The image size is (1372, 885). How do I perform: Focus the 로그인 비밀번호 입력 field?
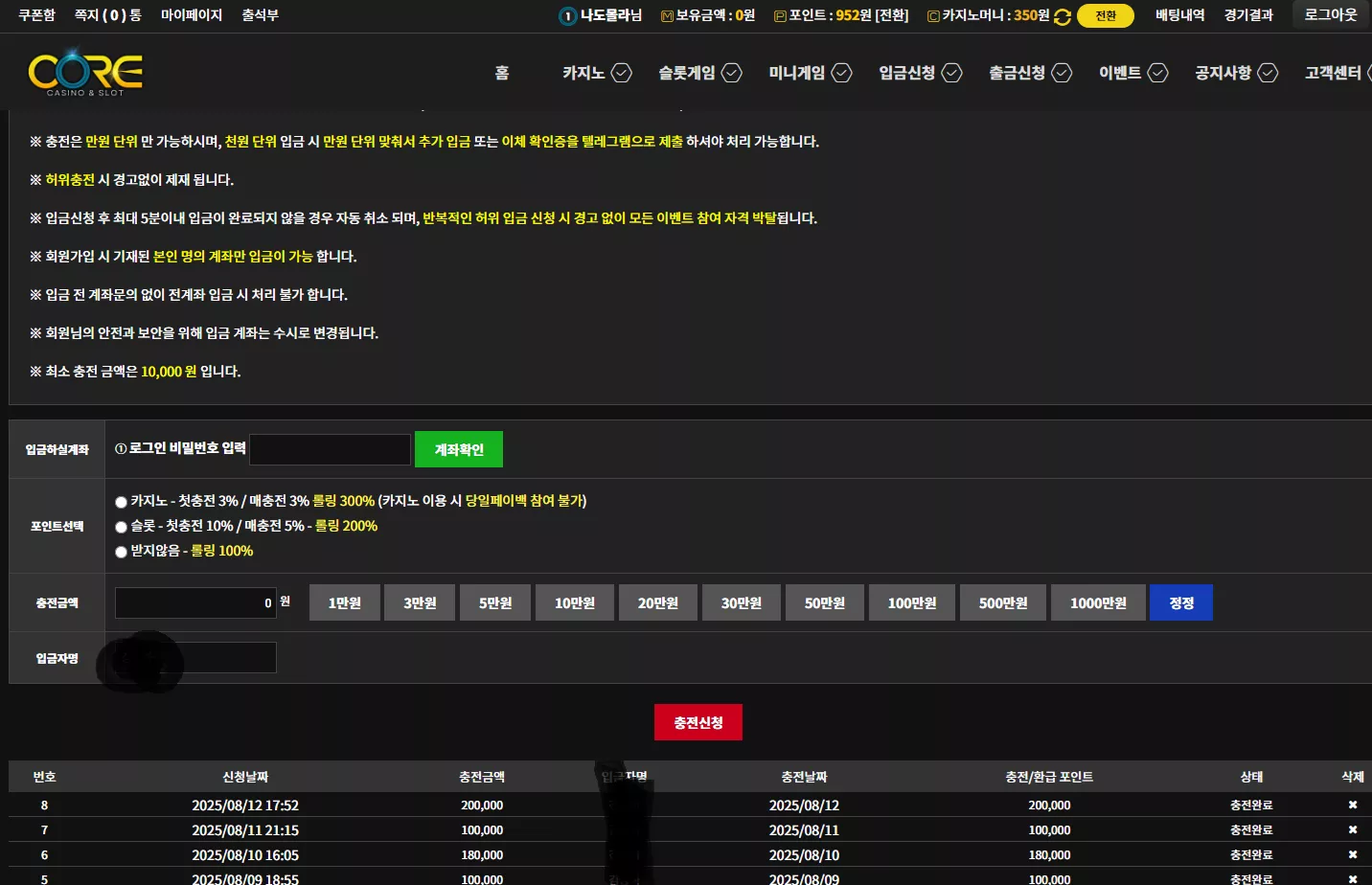[x=331, y=449]
